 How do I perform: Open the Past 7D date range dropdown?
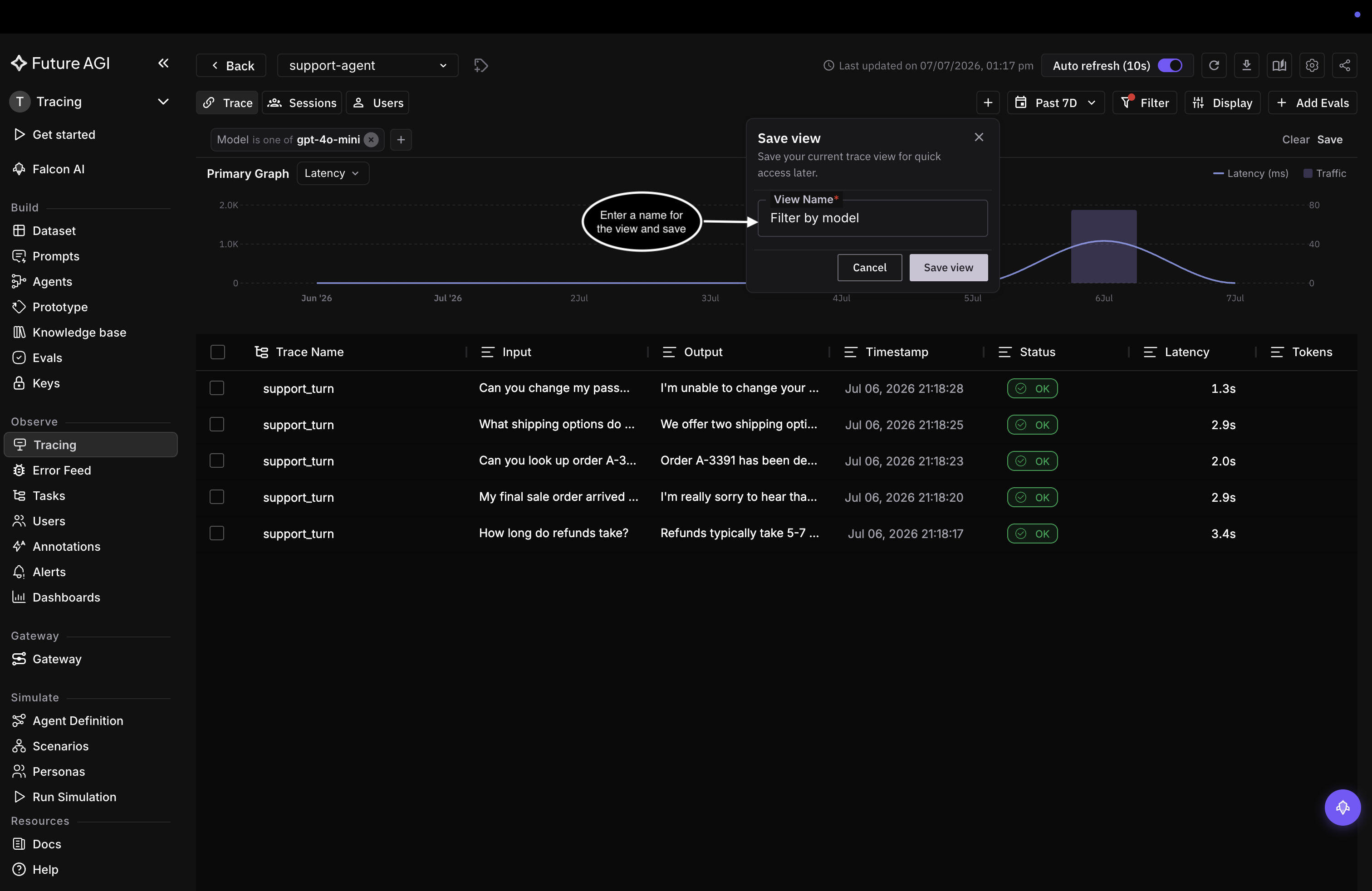[x=1055, y=103]
